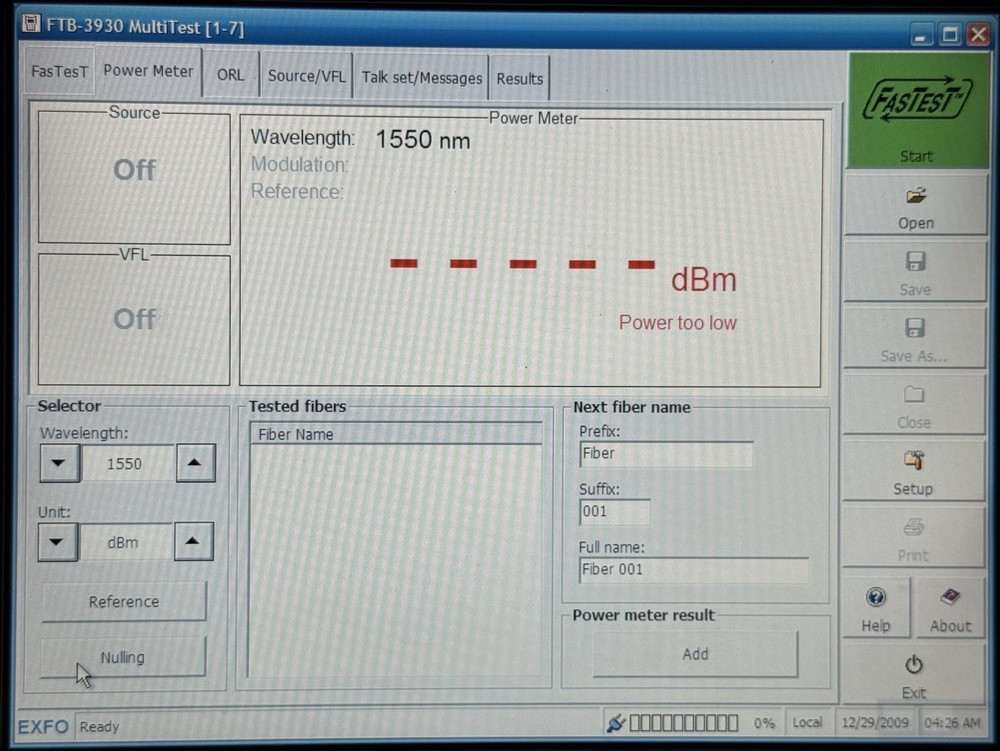This screenshot has height=751, width=1000.
Task: Turn on the VFL
Action: pyautogui.click(x=133, y=318)
